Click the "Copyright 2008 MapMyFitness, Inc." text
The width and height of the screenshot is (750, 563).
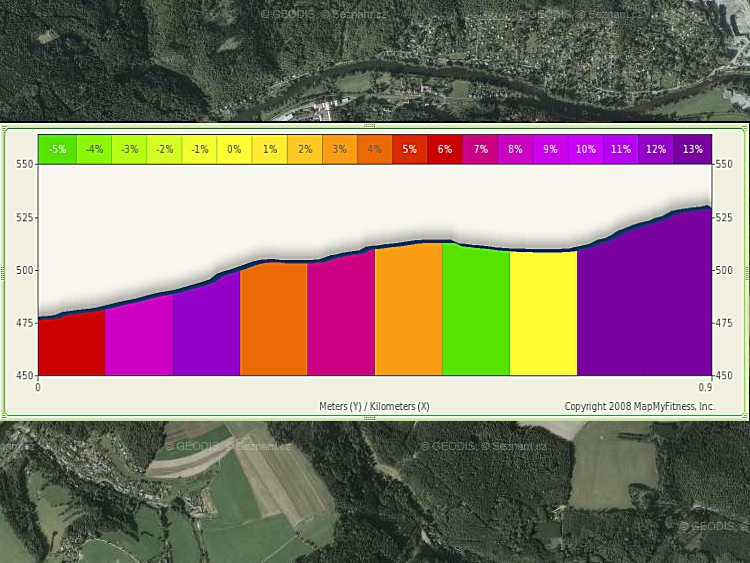640,406
